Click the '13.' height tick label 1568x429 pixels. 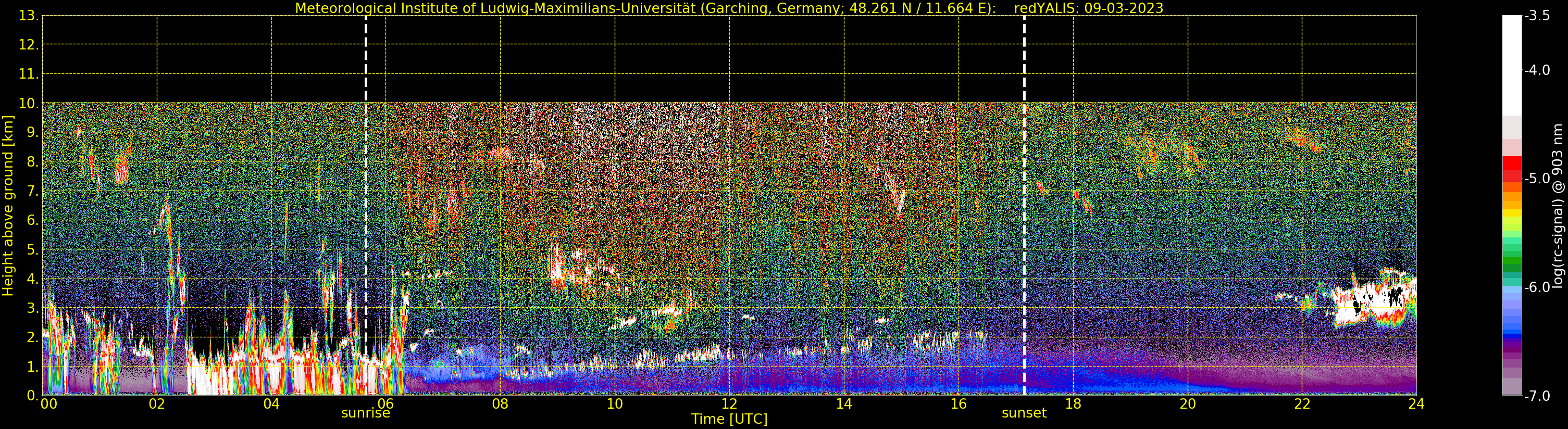point(29,16)
